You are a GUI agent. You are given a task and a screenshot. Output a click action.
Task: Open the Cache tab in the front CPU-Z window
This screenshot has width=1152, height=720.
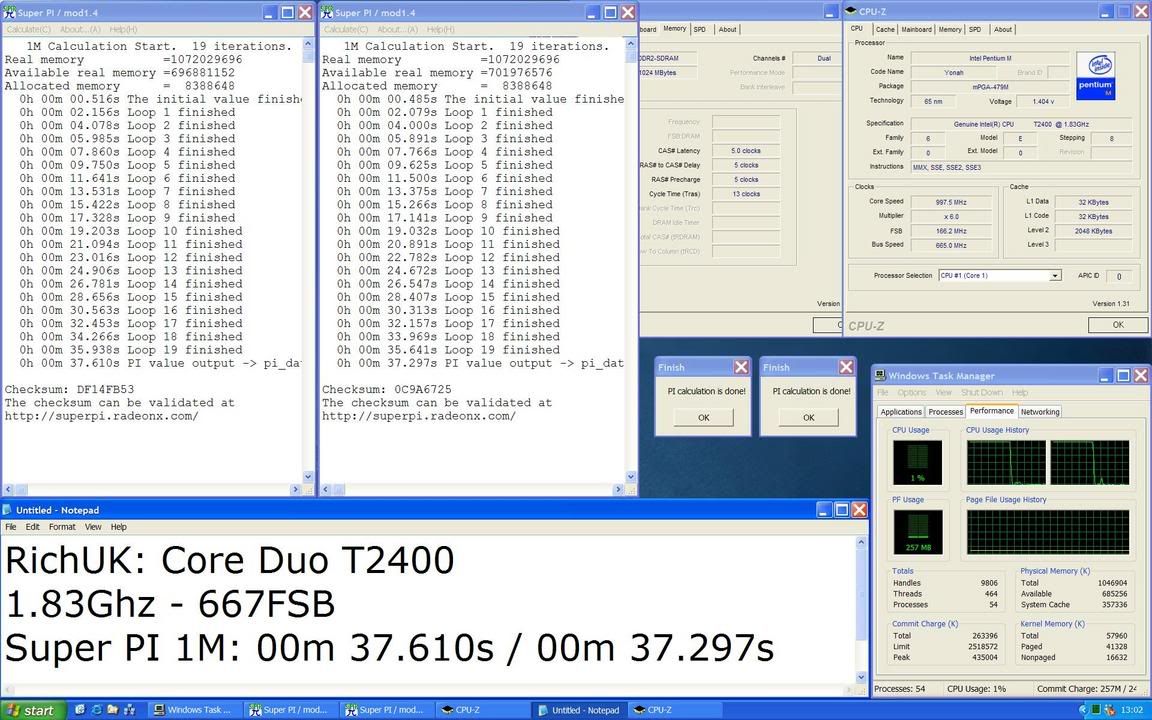(885, 29)
